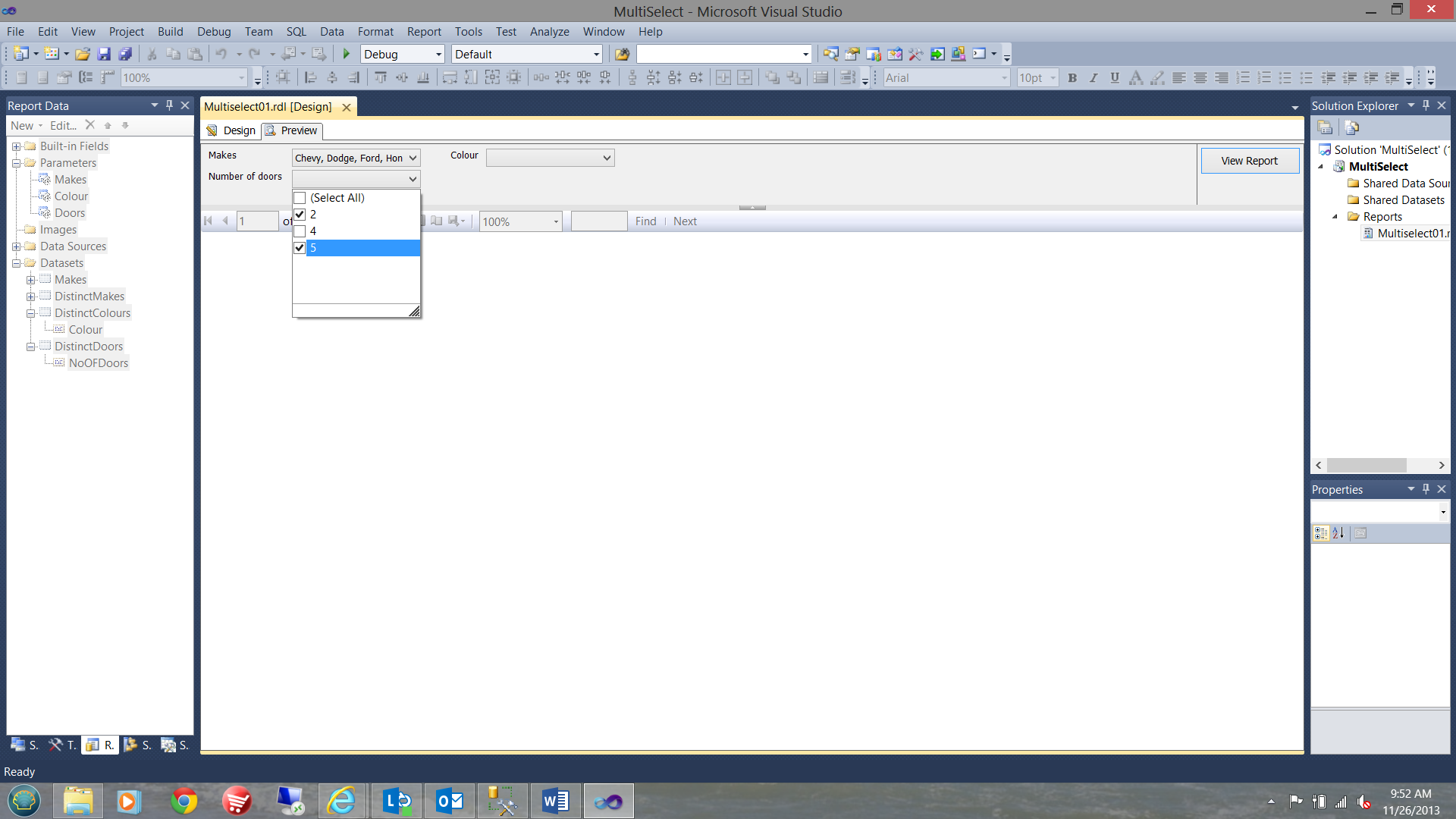Image resolution: width=1456 pixels, height=819 pixels.
Task: Click the Start Debugging play button icon
Action: pos(345,54)
